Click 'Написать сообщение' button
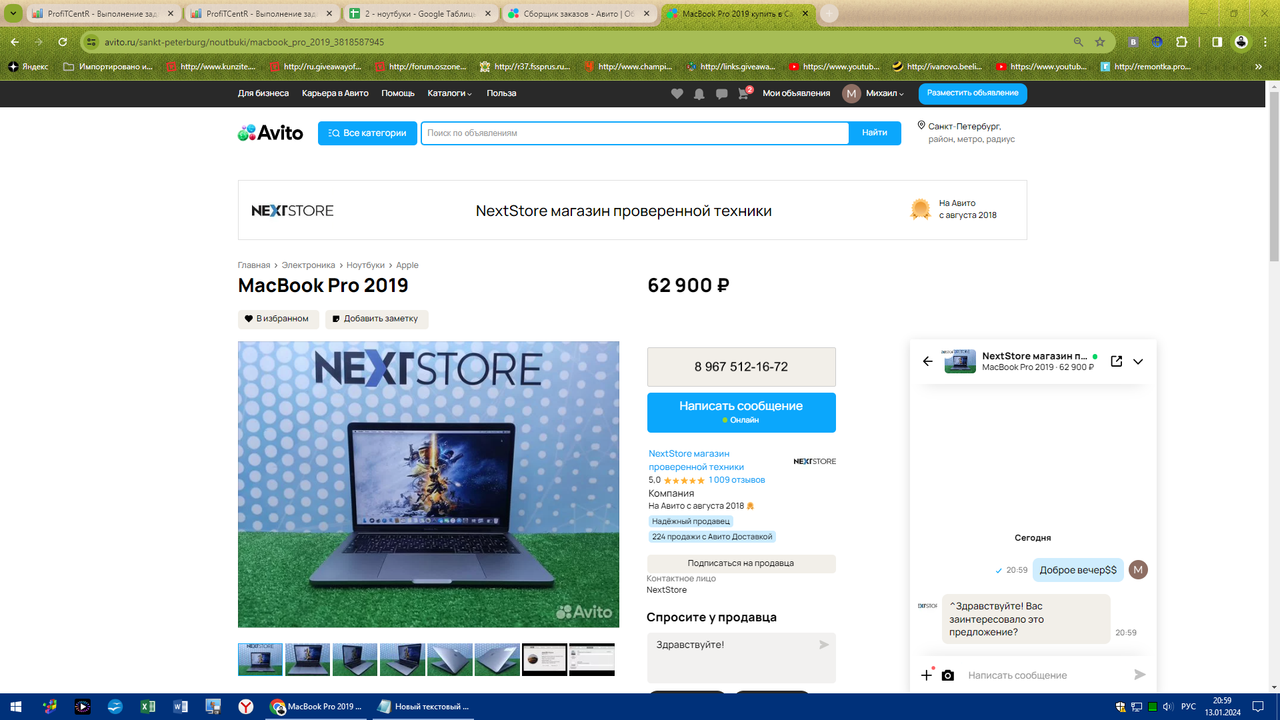This screenshot has width=1280, height=720. 741,412
